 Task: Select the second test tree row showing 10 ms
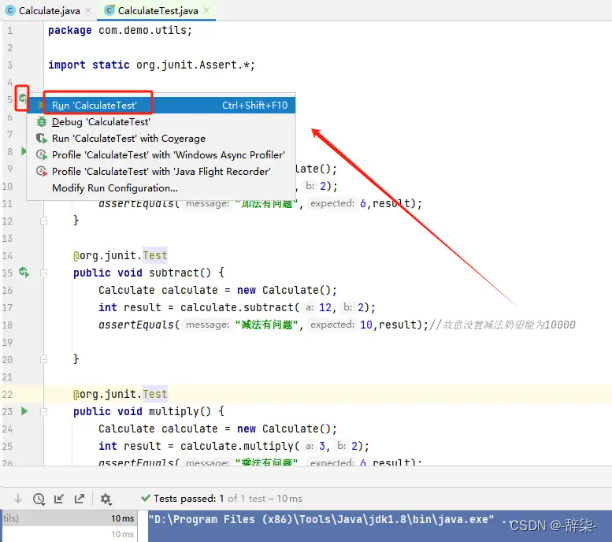pyautogui.click(x=69, y=534)
